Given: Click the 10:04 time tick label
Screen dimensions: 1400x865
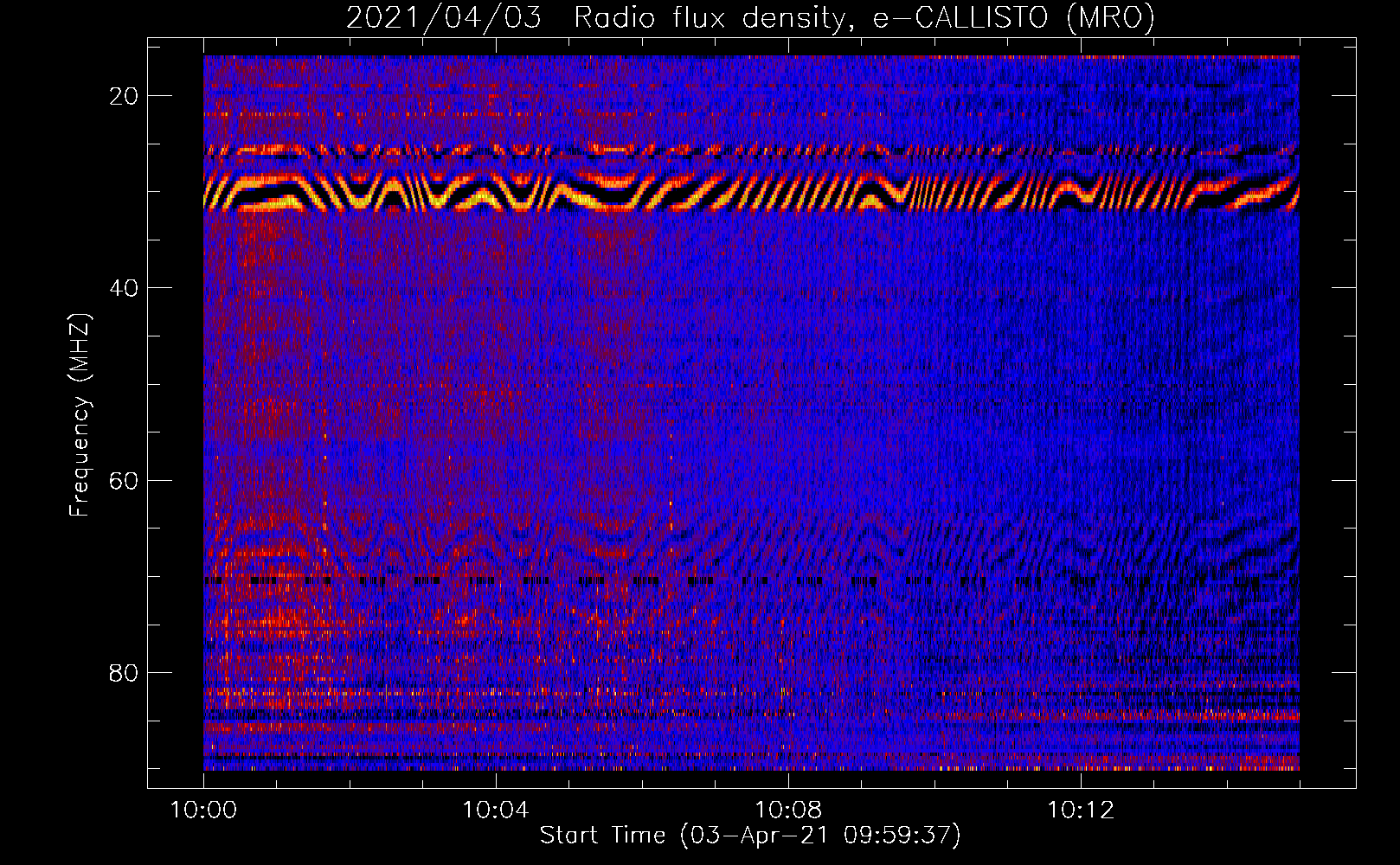Looking at the screenshot, I should tap(496, 811).
